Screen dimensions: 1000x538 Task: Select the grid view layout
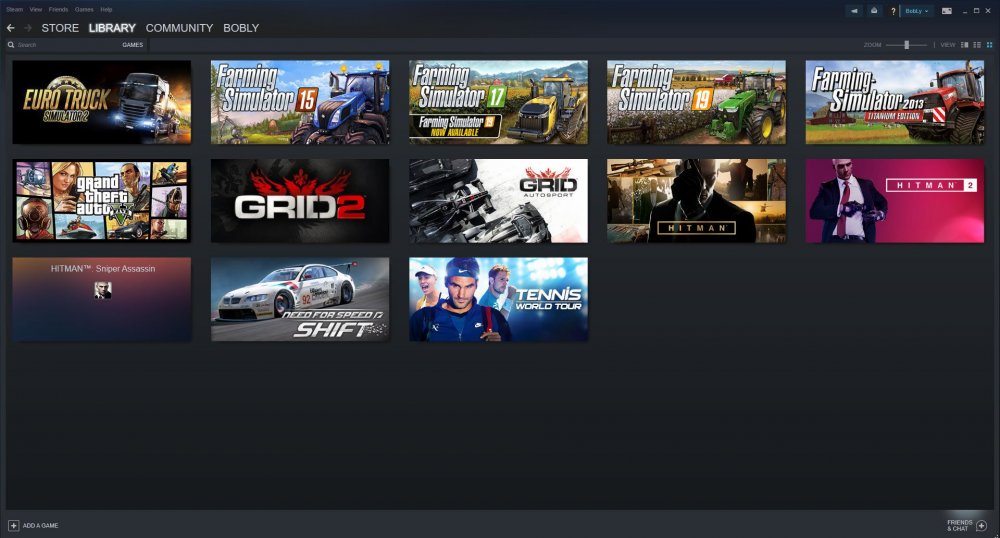(x=990, y=45)
